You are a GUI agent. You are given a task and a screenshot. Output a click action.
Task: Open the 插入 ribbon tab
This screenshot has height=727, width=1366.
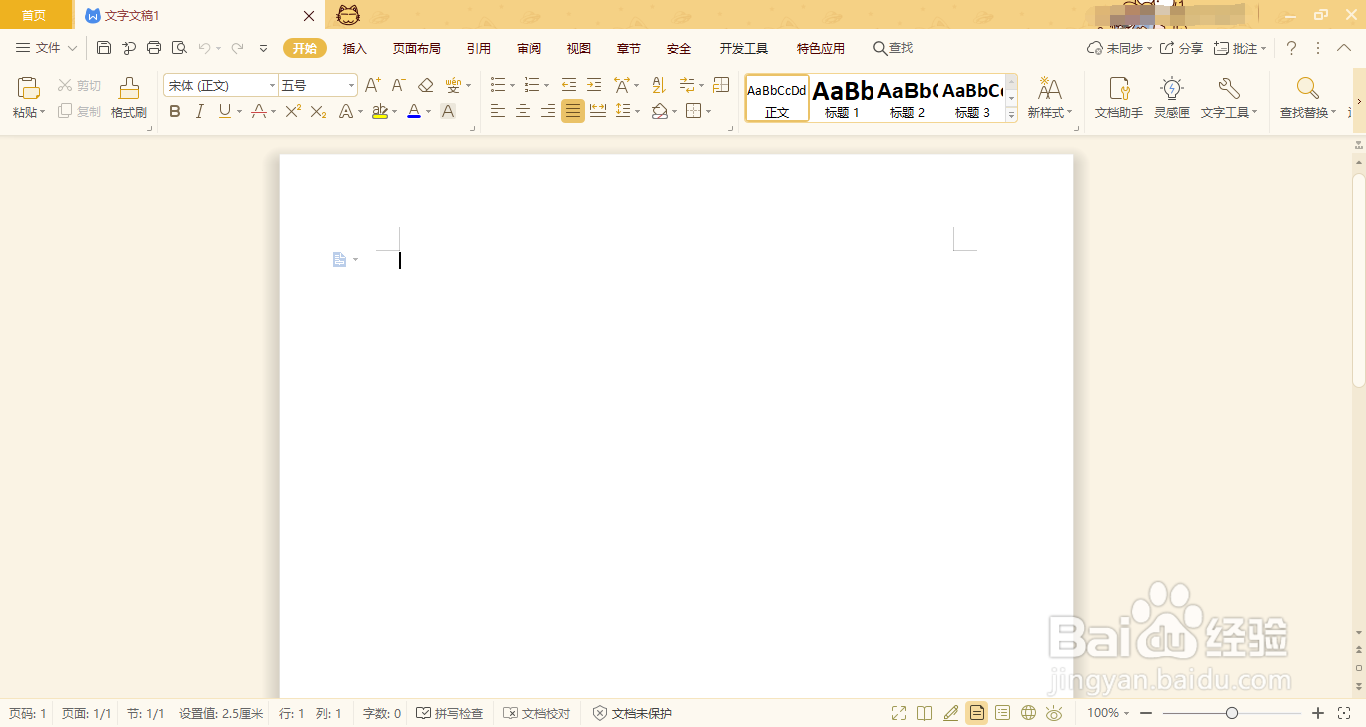[355, 48]
